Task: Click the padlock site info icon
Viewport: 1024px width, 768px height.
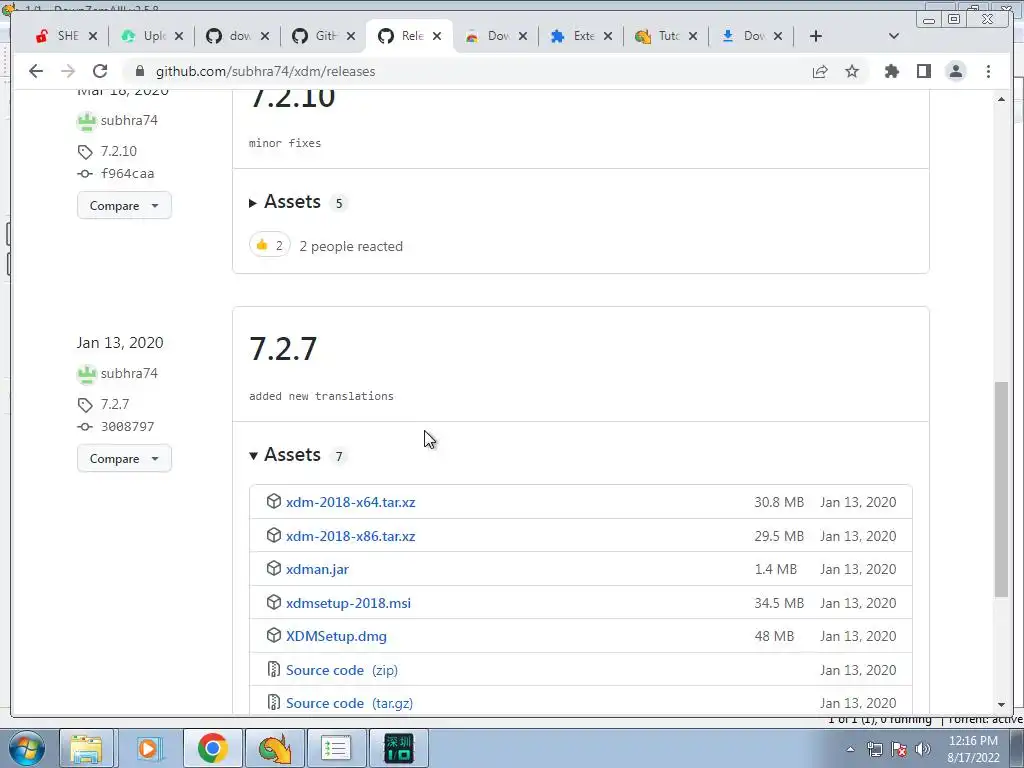Action: [x=139, y=71]
